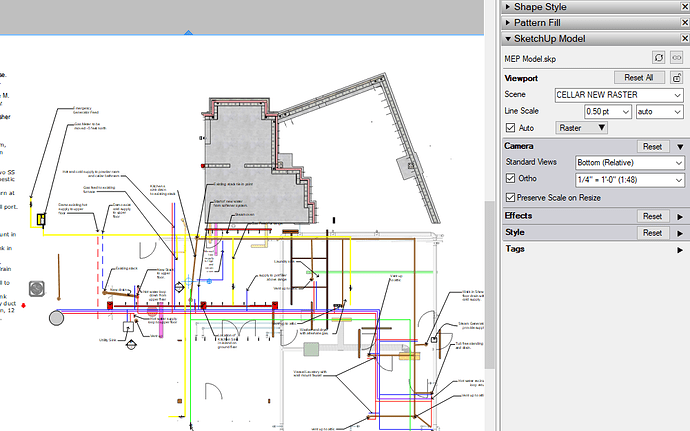The height and width of the screenshot is (431, 690).
Task: Open the auto line scale dropdown
Action: [659, 112]
